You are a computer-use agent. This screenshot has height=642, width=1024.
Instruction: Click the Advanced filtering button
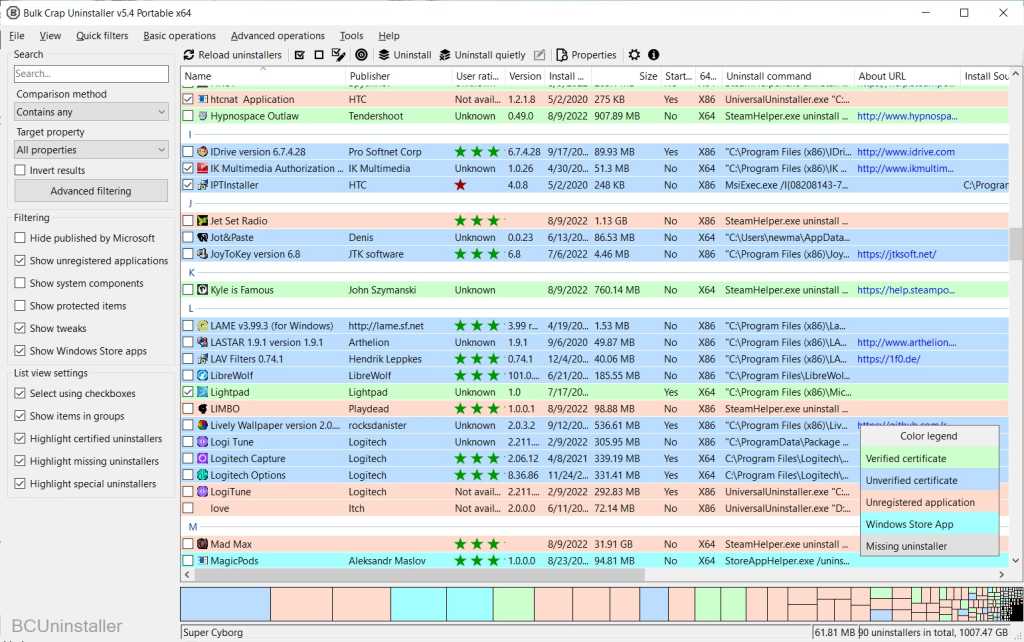(x=91, y=191)
